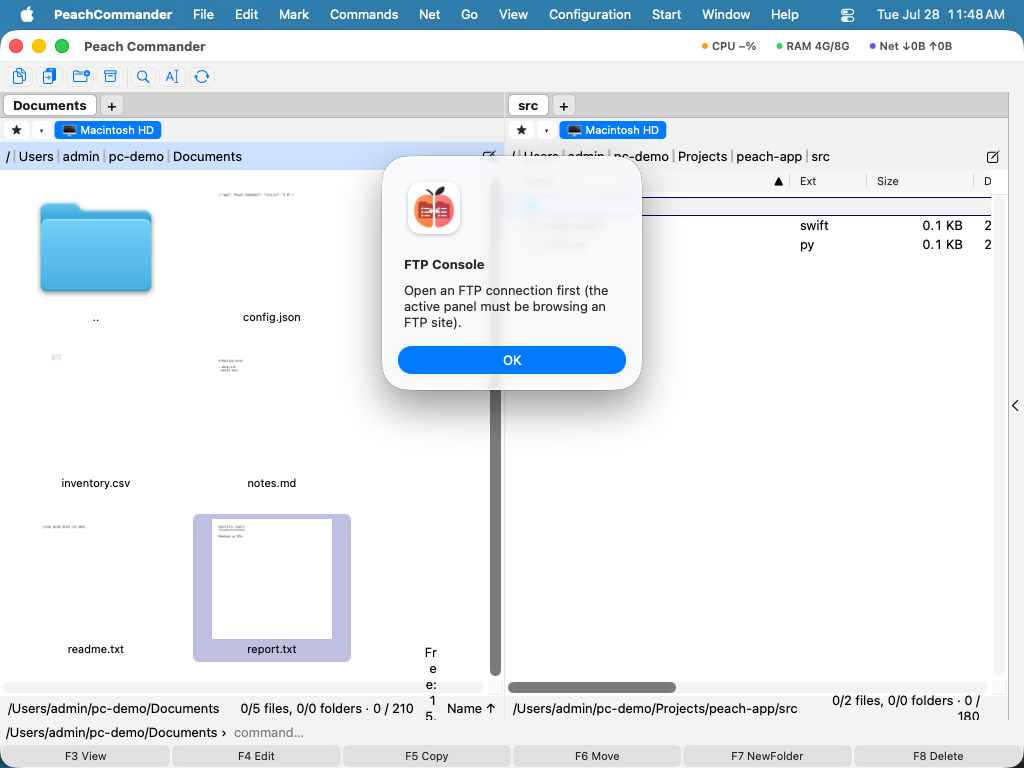
Task: Open the macOS Control Center icon
Action: tap(847, 14)
